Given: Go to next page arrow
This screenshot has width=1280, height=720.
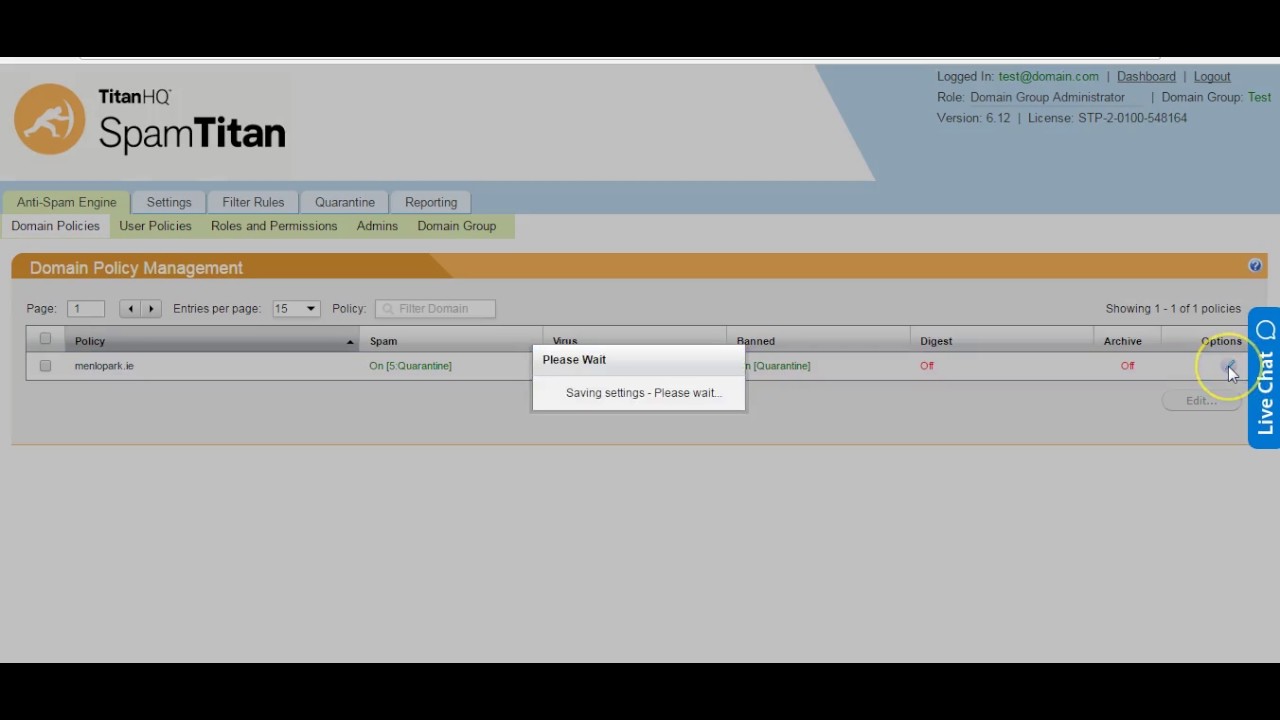Looking at the screenshot, I should (151, 308).
